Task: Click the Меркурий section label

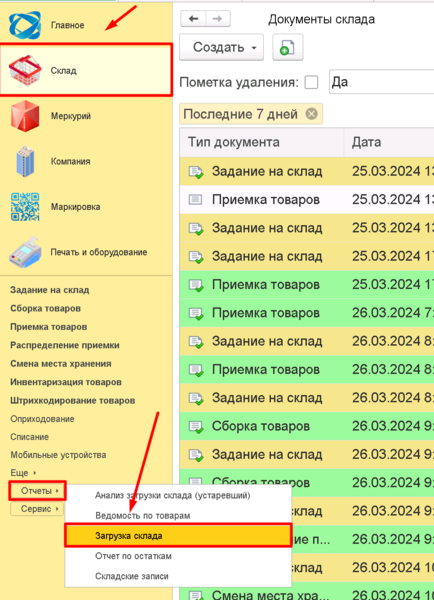Action: point(71,116)
